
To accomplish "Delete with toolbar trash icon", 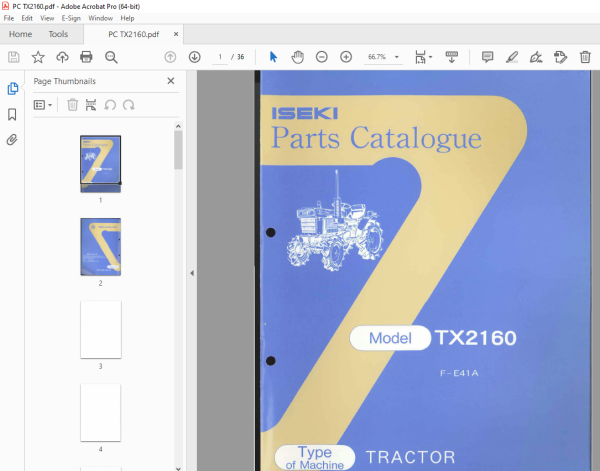I will tap(585, 57).
